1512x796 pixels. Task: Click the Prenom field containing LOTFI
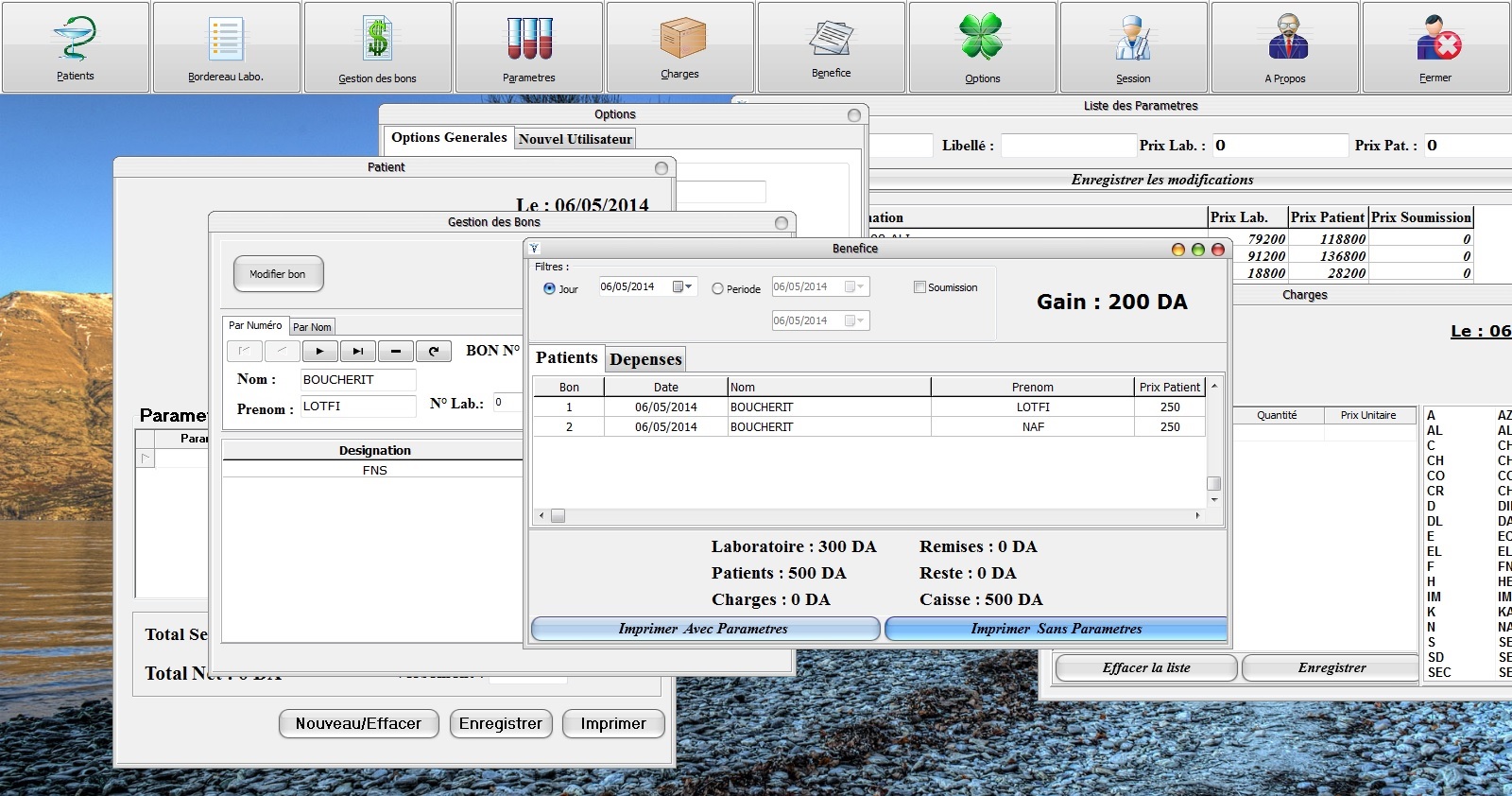pos(358,407)
